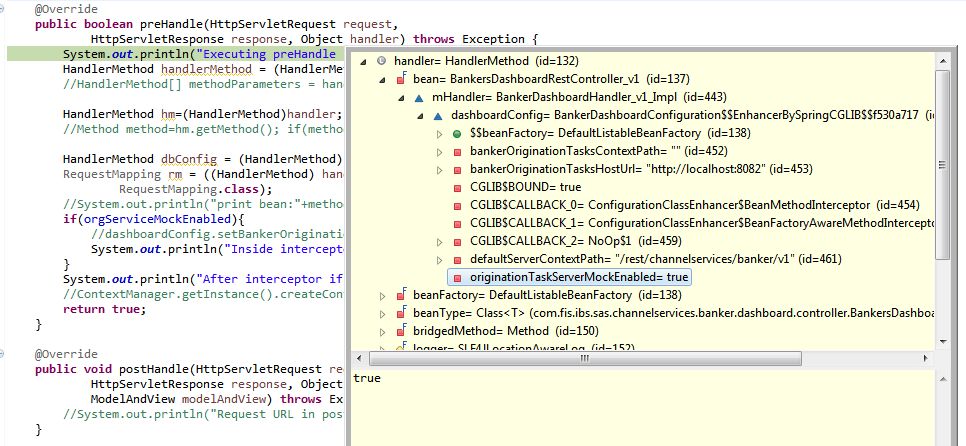The height and width of the screenshot is (446, 966).
Task: Click the vertical scrollbar thumb
Action: (x=942, y=164)
